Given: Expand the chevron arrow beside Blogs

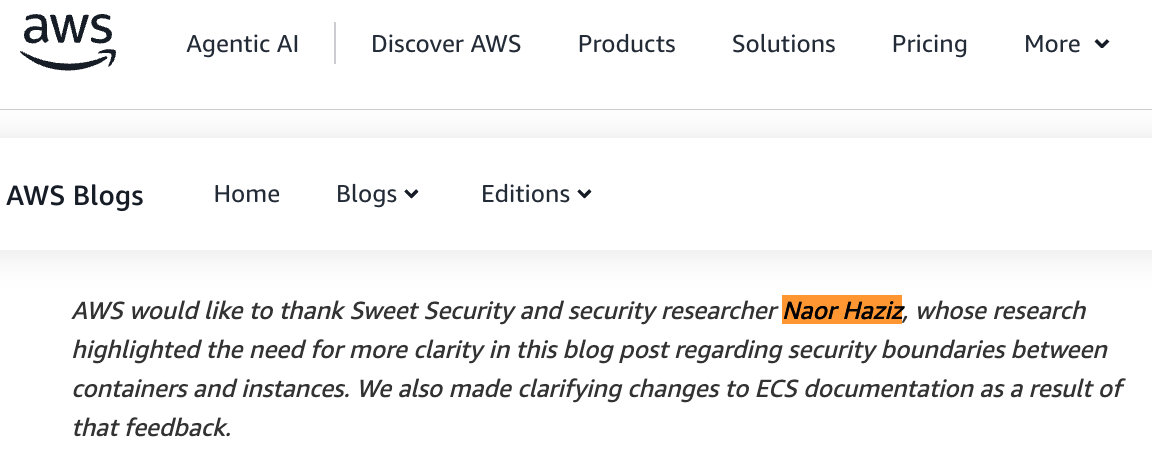Looking at the screenshot, I should pos(411,194).
